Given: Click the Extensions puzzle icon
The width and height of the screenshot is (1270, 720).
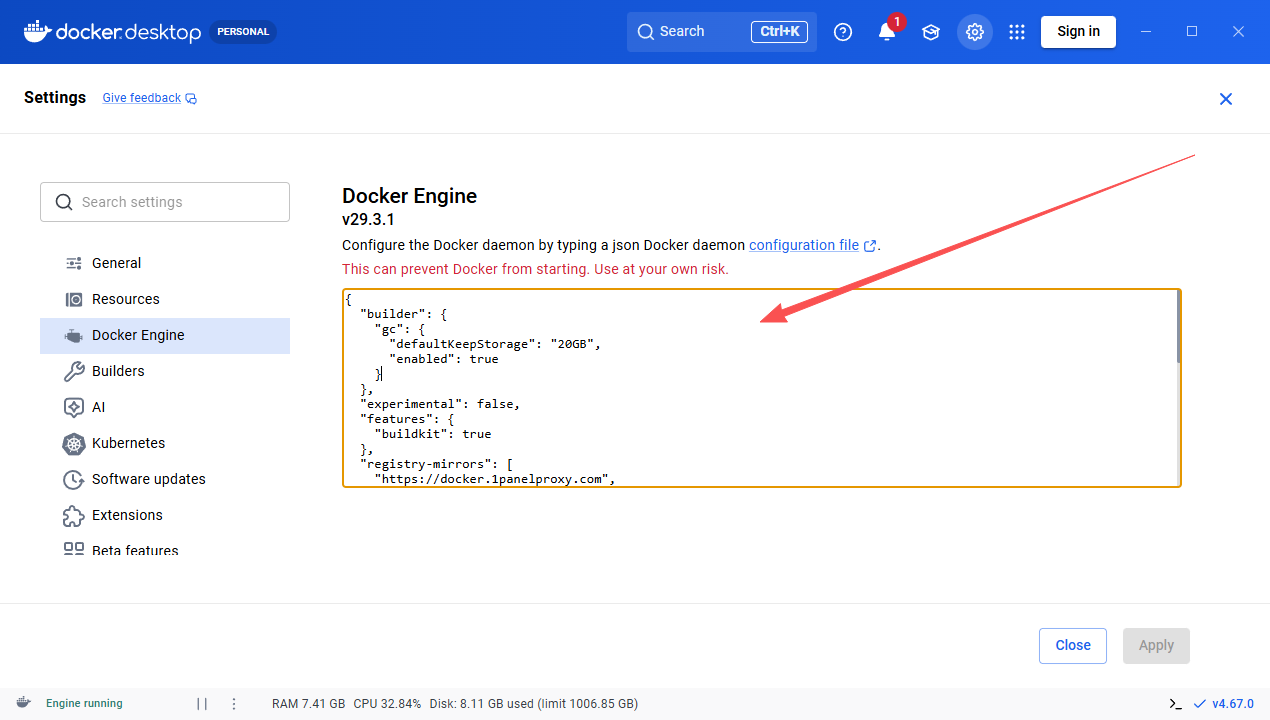Looking at the screenshot, I should 74,515.
